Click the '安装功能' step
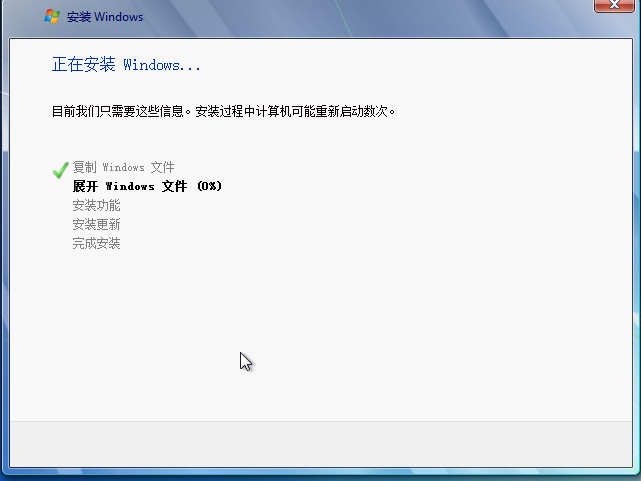Viewport: 641px width, 481px height. pos(96,205)
